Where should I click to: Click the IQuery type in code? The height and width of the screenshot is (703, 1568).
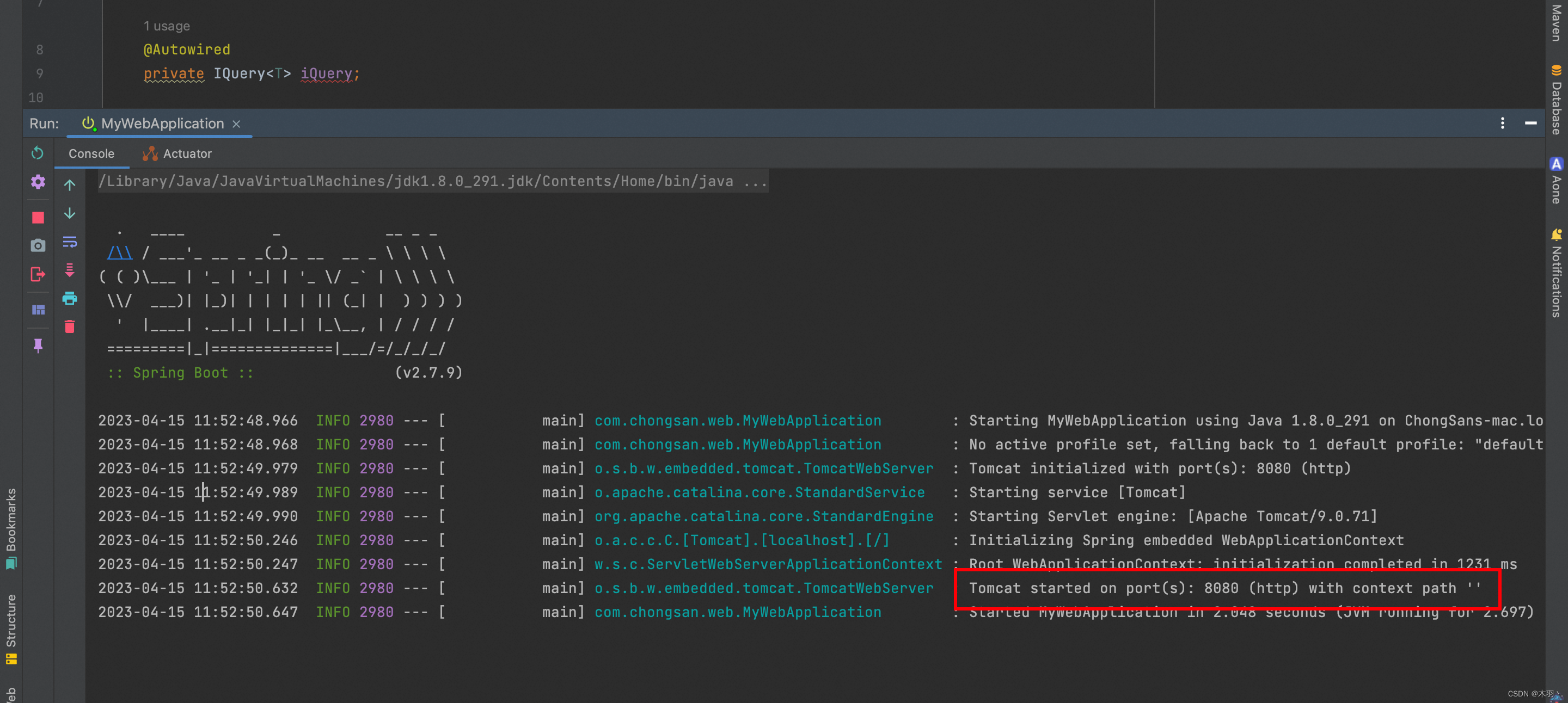pos(238,73)
